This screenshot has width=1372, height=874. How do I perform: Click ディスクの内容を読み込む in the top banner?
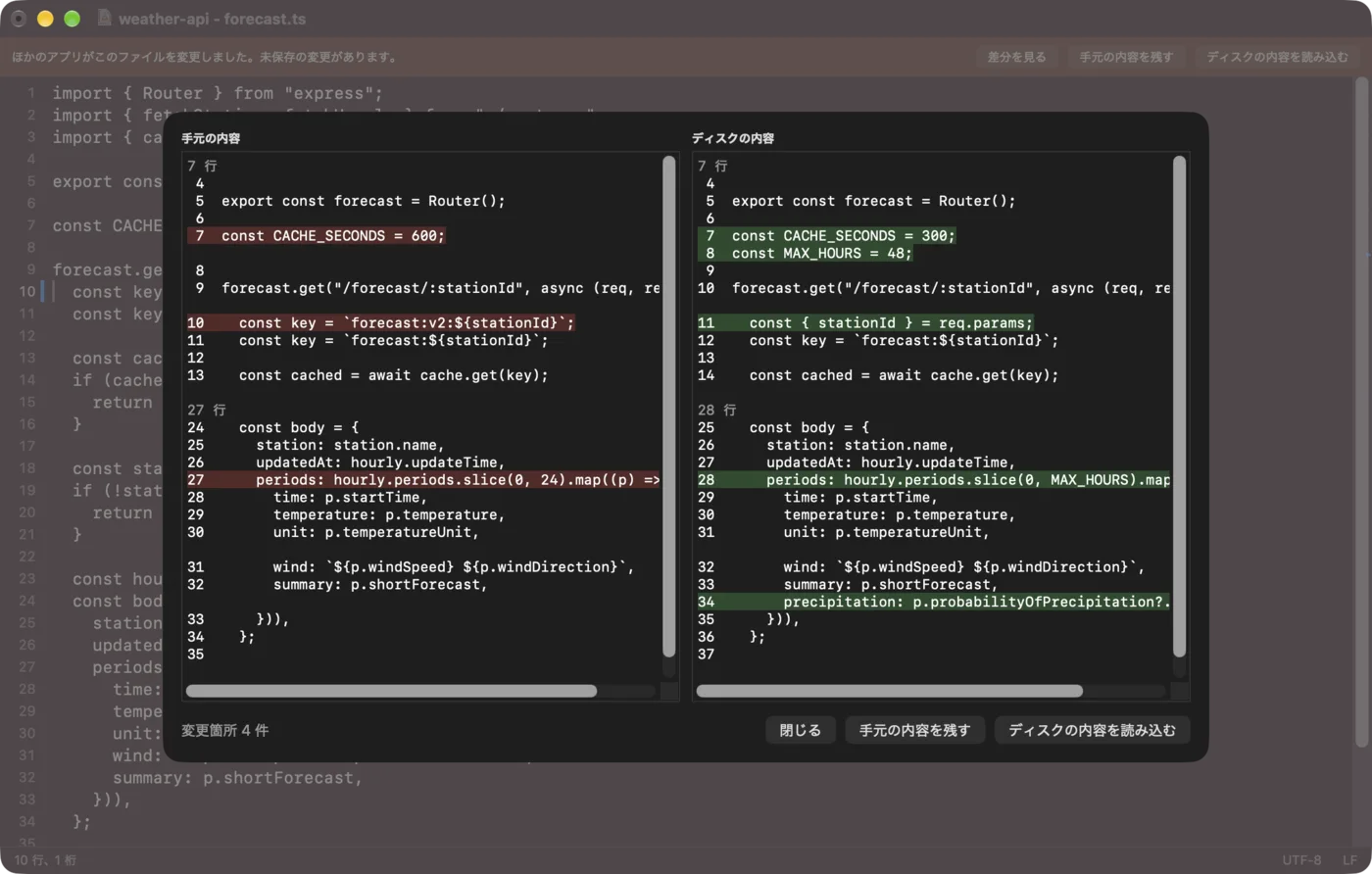[x=1277, y=57]
